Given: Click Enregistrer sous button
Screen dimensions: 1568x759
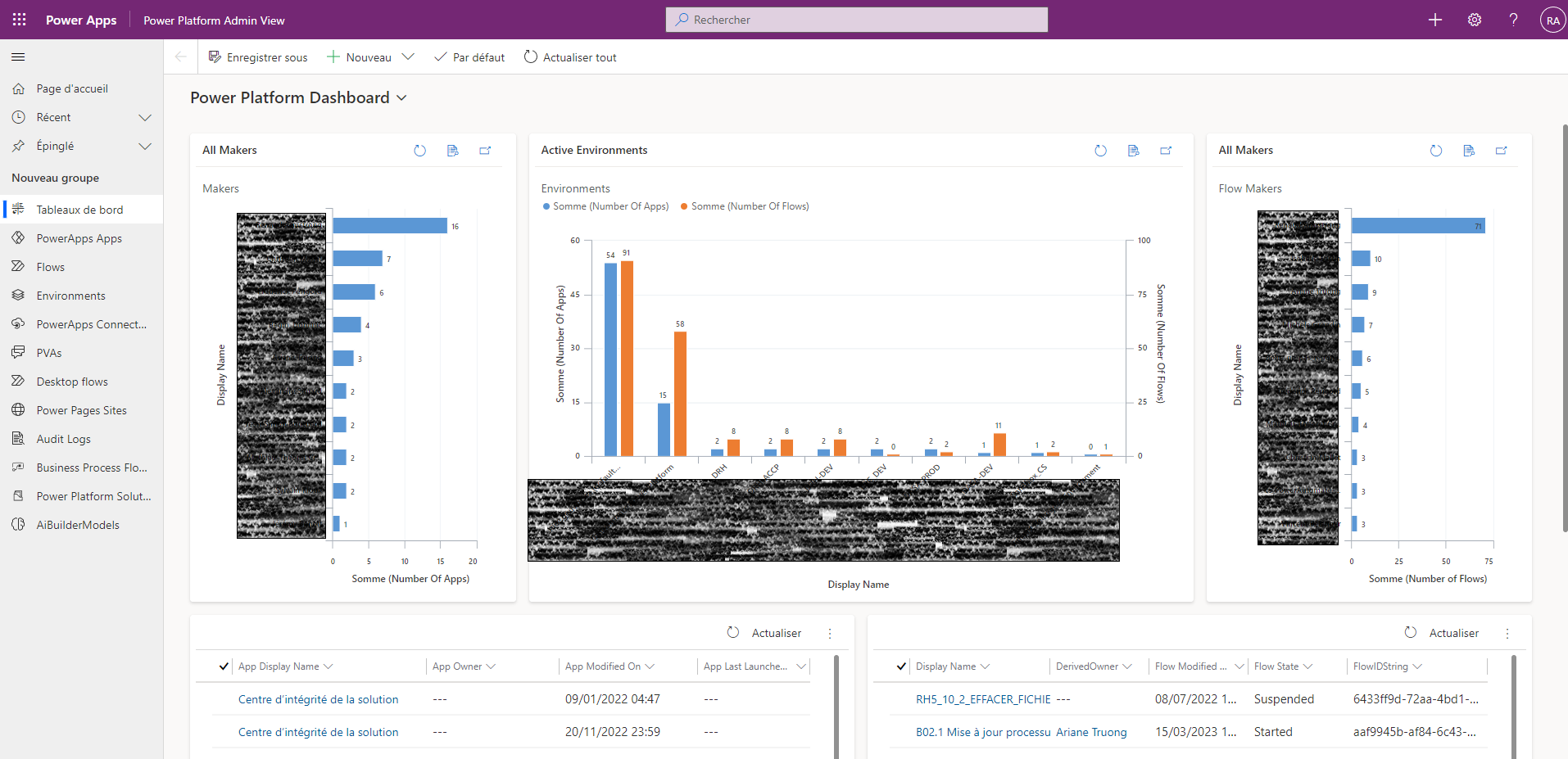Looking at the screenshot, I should (x=258, y=57).
